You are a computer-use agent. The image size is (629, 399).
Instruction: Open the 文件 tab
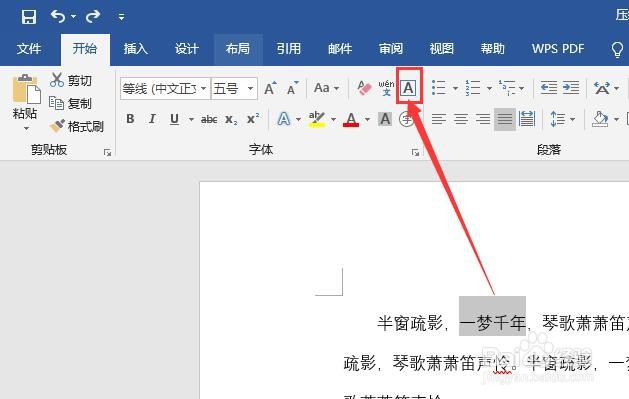tap(29, 49)
